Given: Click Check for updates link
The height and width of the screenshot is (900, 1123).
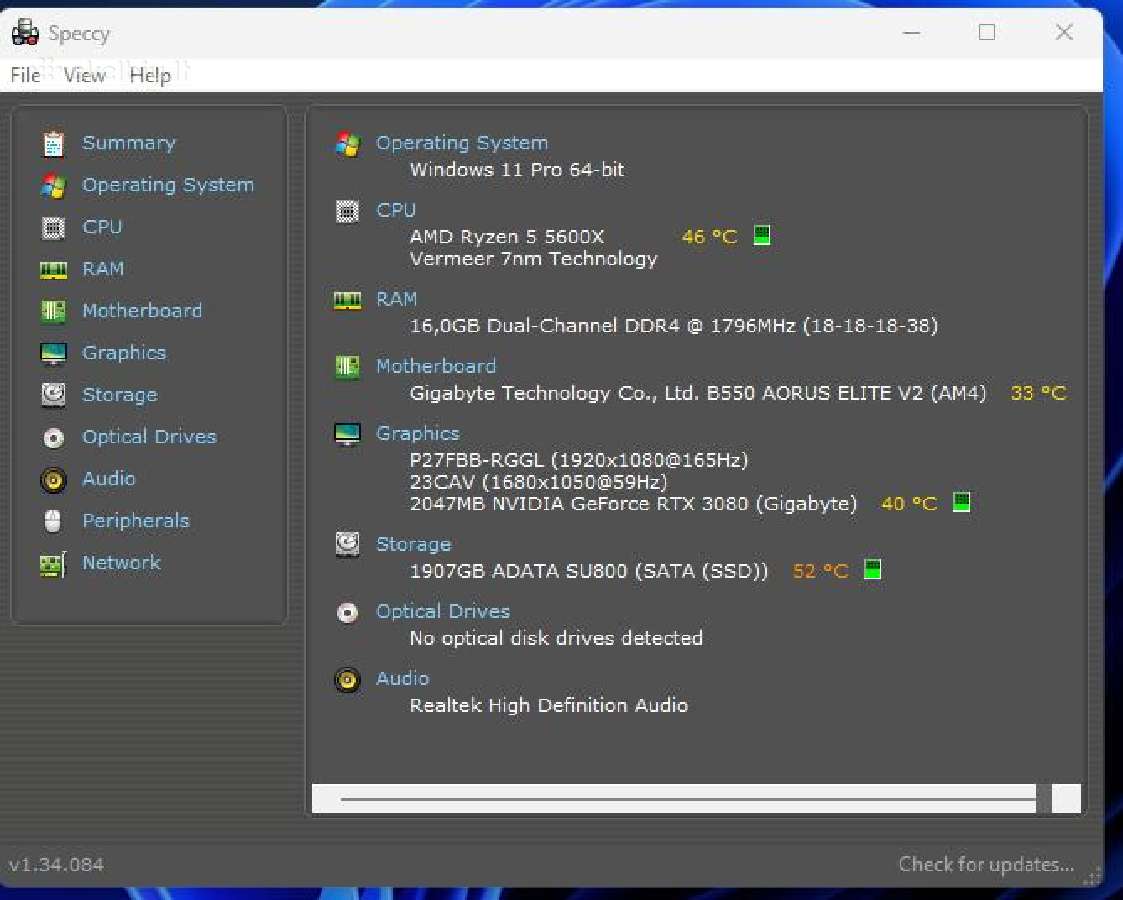Looking at the screenshot, I should click(x=986, y=864).
